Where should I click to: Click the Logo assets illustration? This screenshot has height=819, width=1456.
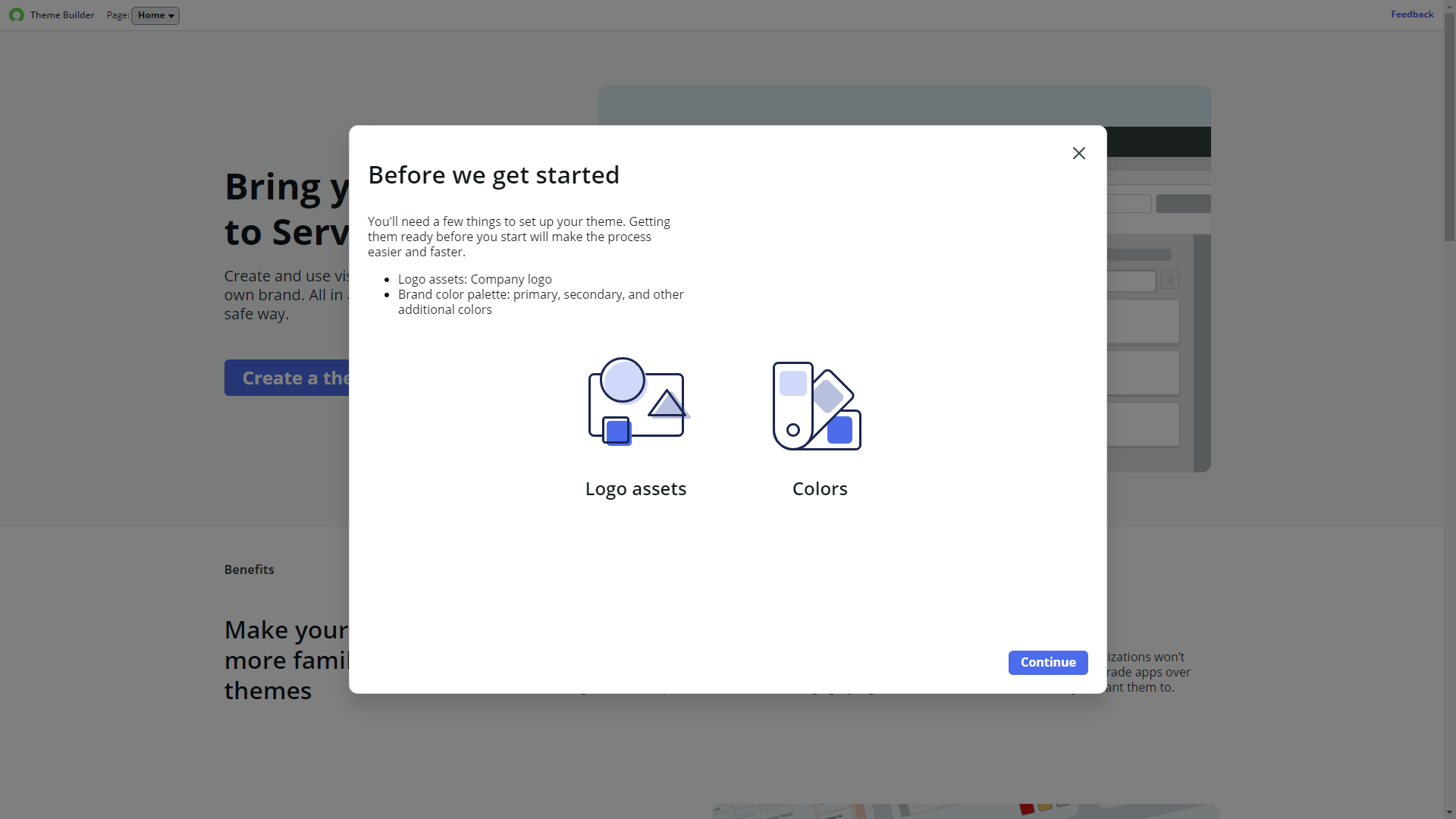click(636, 402)
